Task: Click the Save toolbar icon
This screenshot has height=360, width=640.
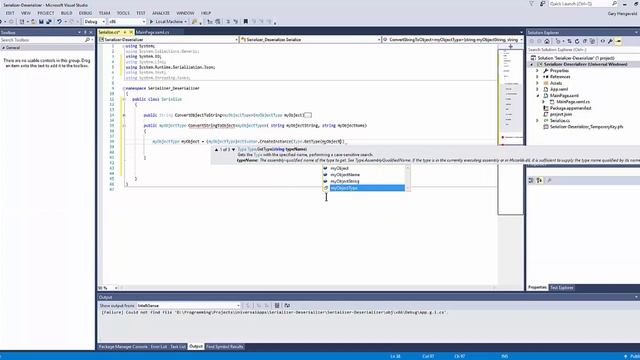Action: (41, 22)
